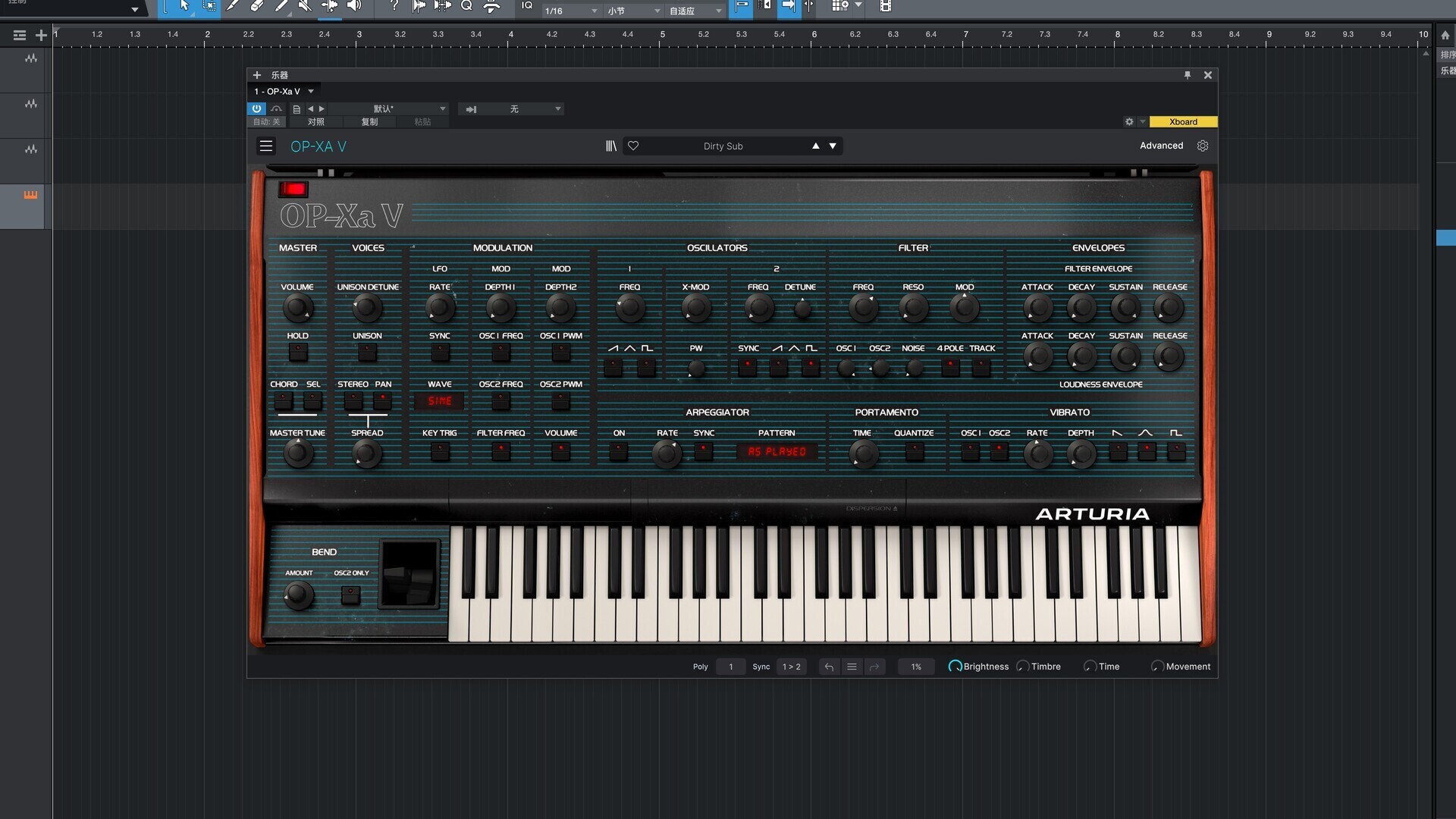Open the Arturia preset library browser icon
Viewport: 1456px width, 819px height.
pyautogui.click(x=610, y=146)
